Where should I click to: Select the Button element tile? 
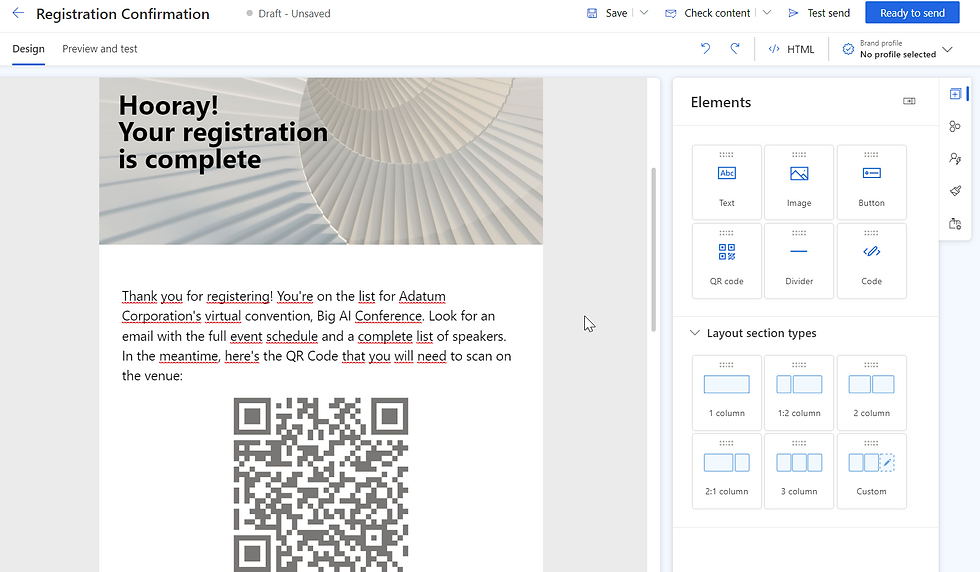coord(871,182)
